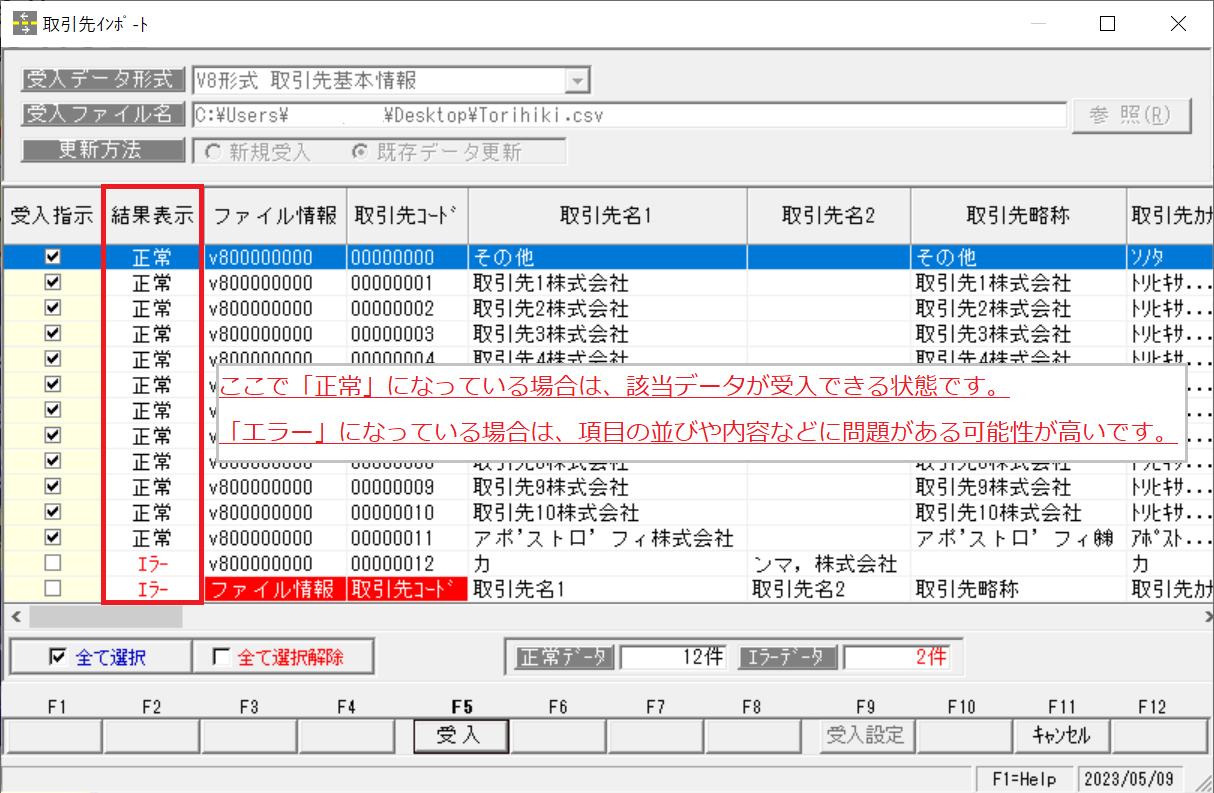Click the 正常 result for row 00000000
Viewport: 1214px width, 793px height.
(x=153, y=257)
